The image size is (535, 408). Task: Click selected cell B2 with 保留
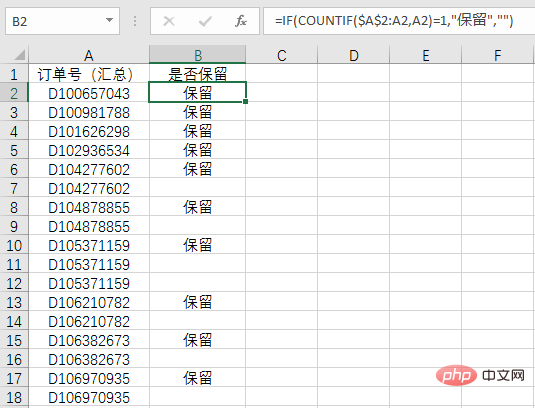tap(198, 92)
